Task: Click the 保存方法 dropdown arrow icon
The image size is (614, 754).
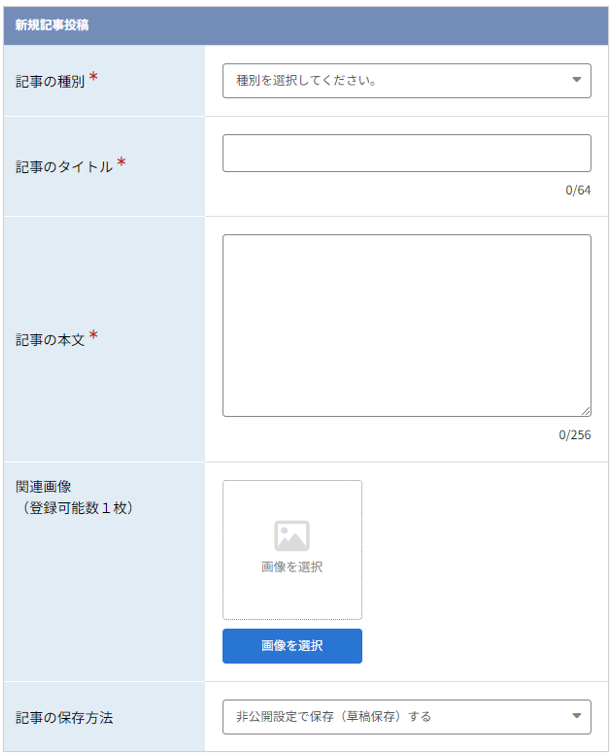Action: [x=576, y=716]
